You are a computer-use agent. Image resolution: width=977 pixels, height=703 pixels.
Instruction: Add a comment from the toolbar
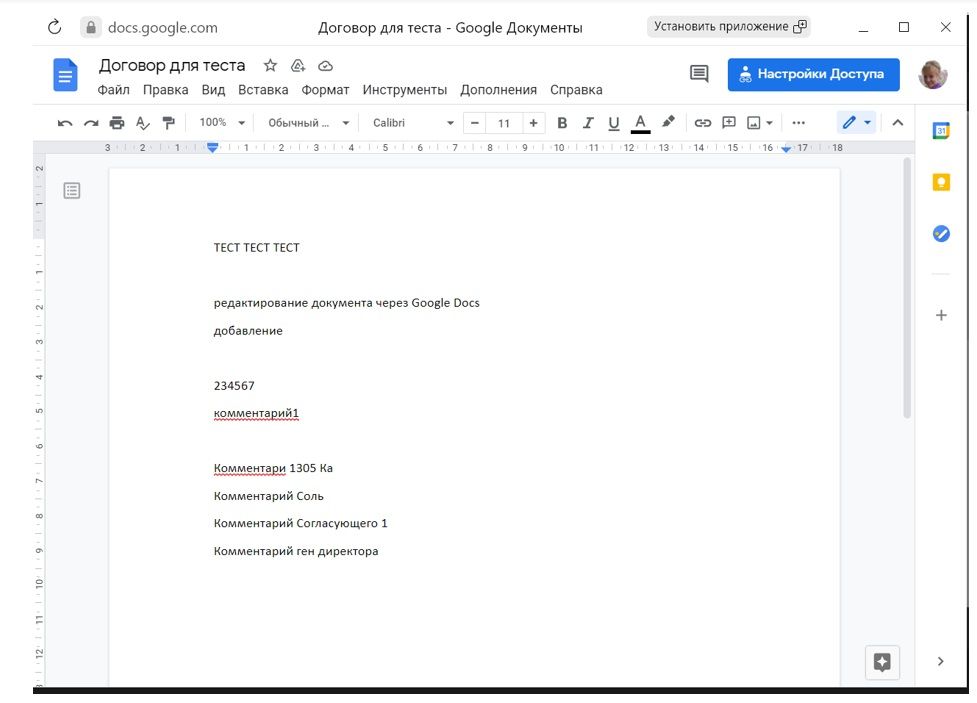click(729, 123)
